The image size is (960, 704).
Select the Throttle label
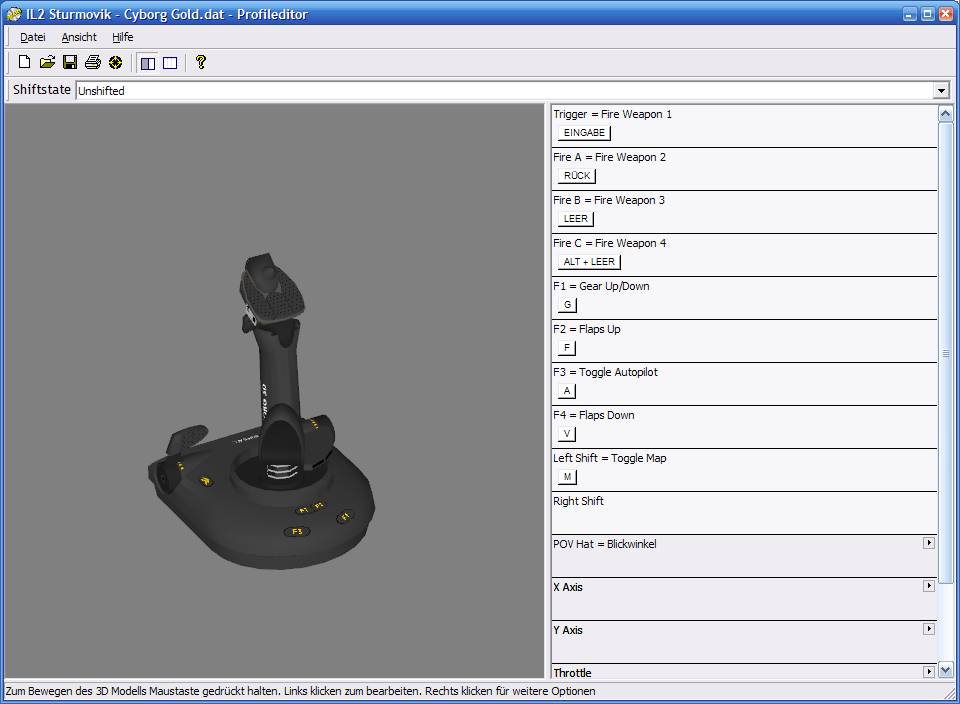tap(572, 673)
